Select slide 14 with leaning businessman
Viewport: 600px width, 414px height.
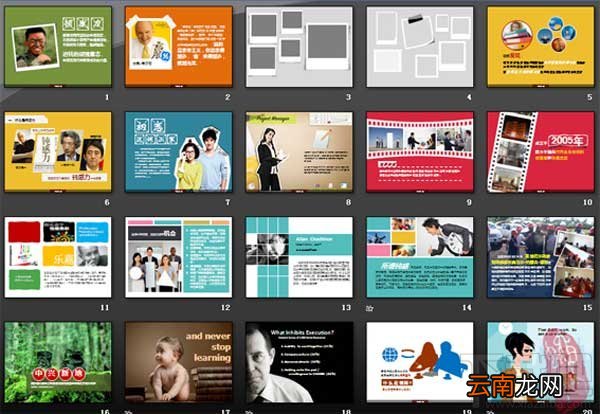pyautogui.click(x=420, y=257)
